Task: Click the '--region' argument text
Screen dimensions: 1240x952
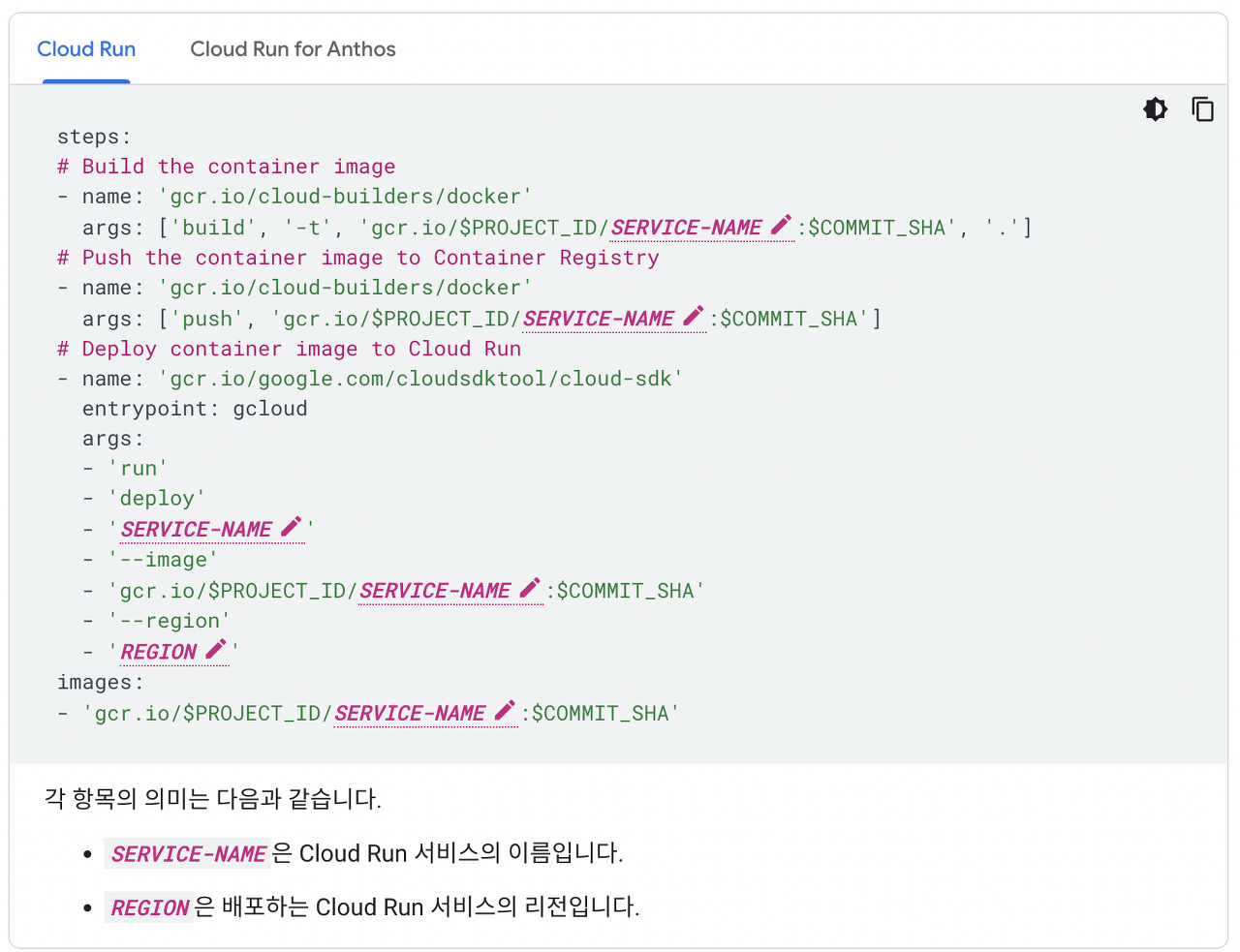Action: (170, 621)
